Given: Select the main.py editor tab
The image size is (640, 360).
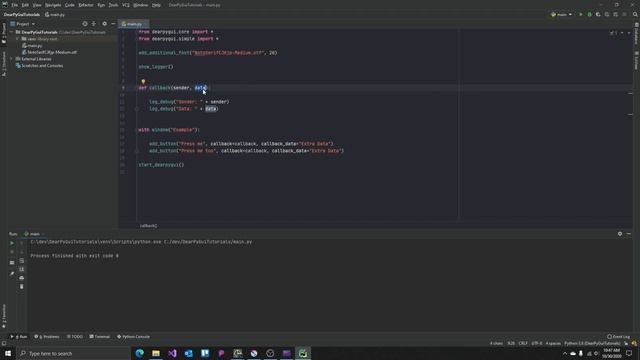Looking at the screenshot, I should (133, 24).
